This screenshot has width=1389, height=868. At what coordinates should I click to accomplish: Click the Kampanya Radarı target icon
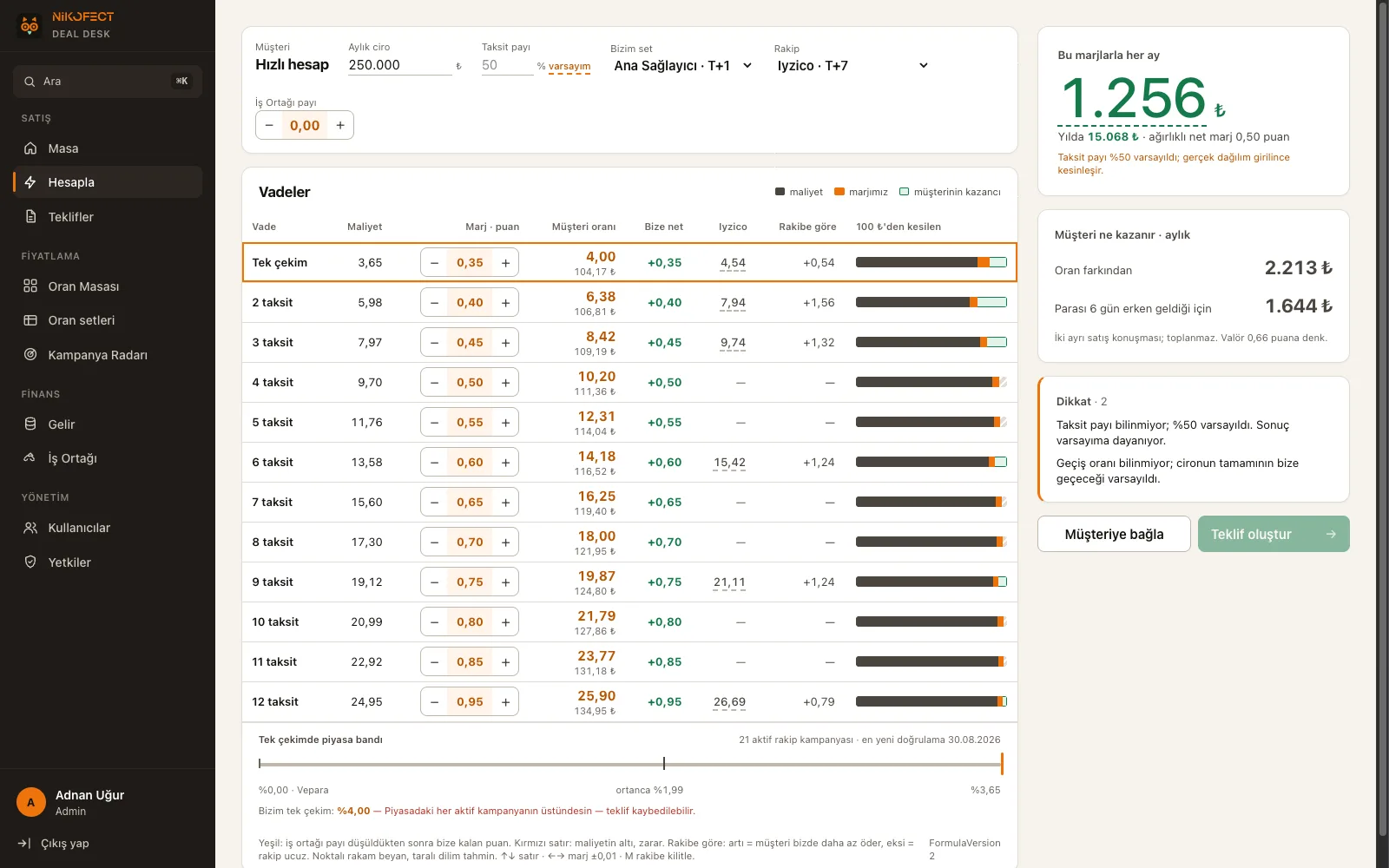(x=30, y=355)
